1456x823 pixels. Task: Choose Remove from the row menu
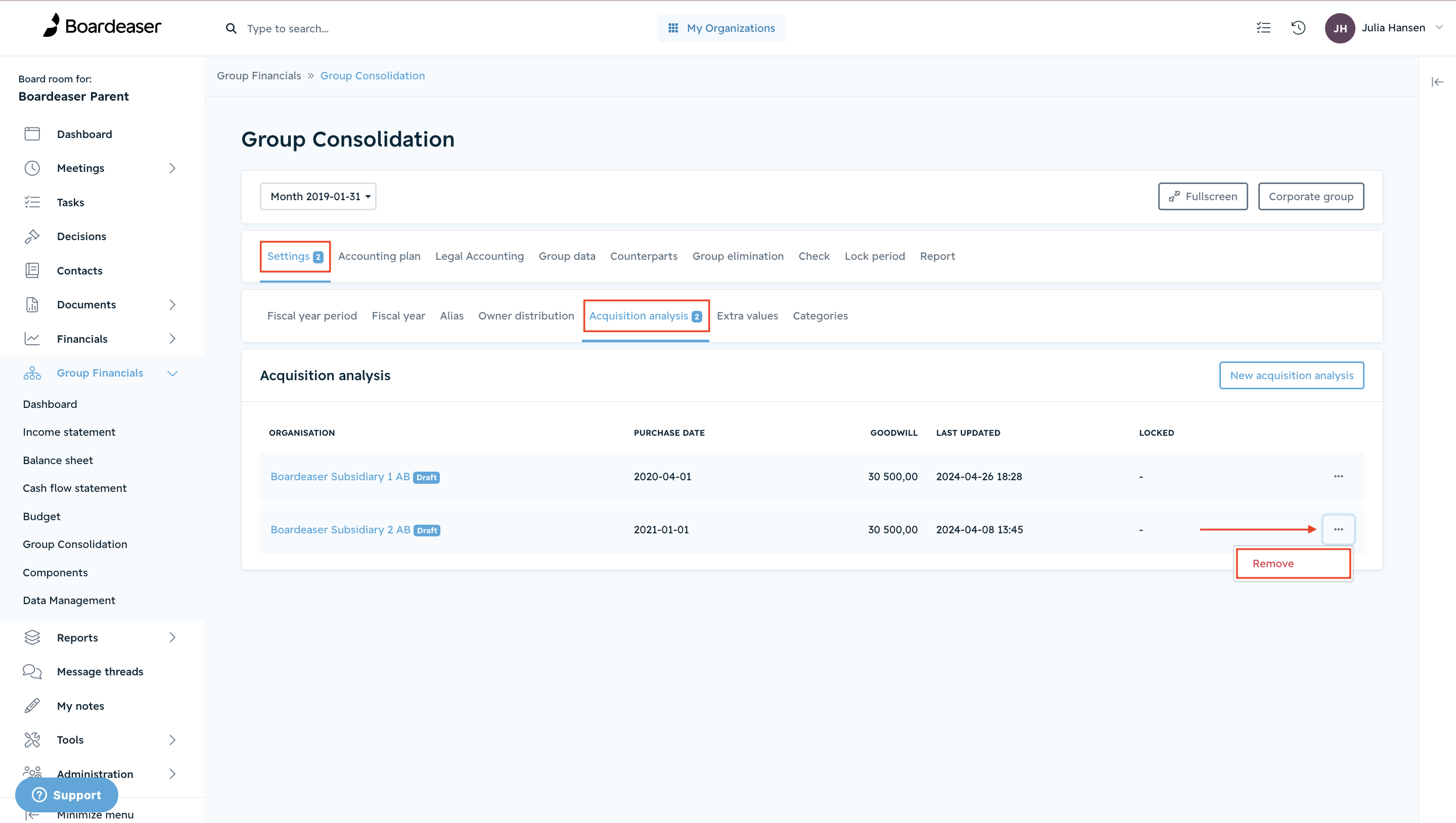1293,564
